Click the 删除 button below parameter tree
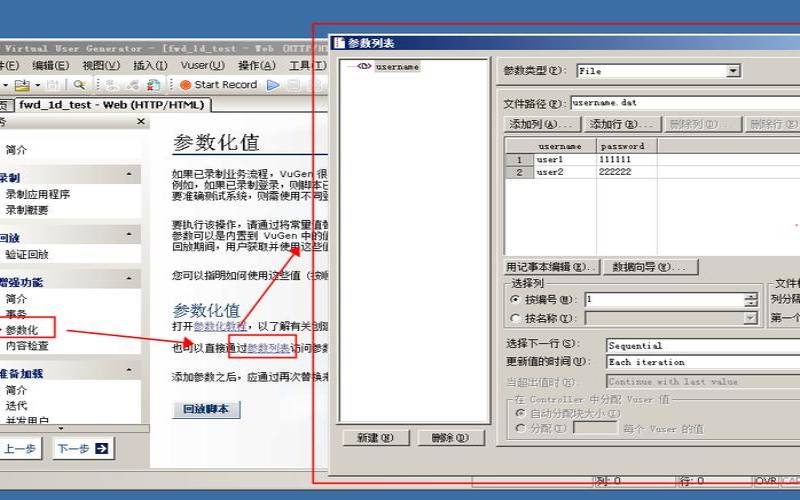This screenshot has height=500, width=800. tap(451, 438)
